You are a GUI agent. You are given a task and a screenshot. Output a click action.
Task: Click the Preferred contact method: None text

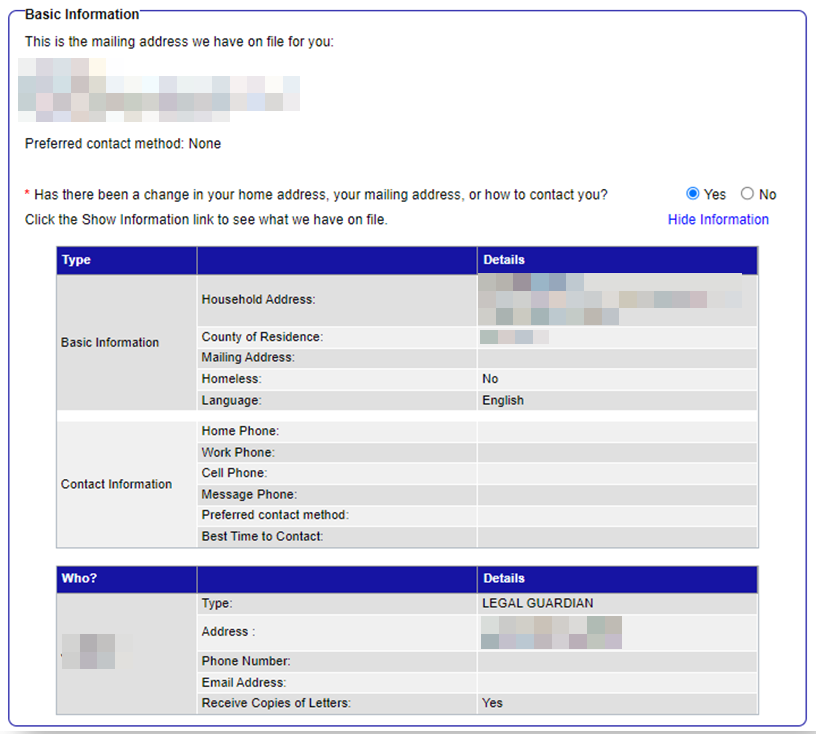[123, 144]
